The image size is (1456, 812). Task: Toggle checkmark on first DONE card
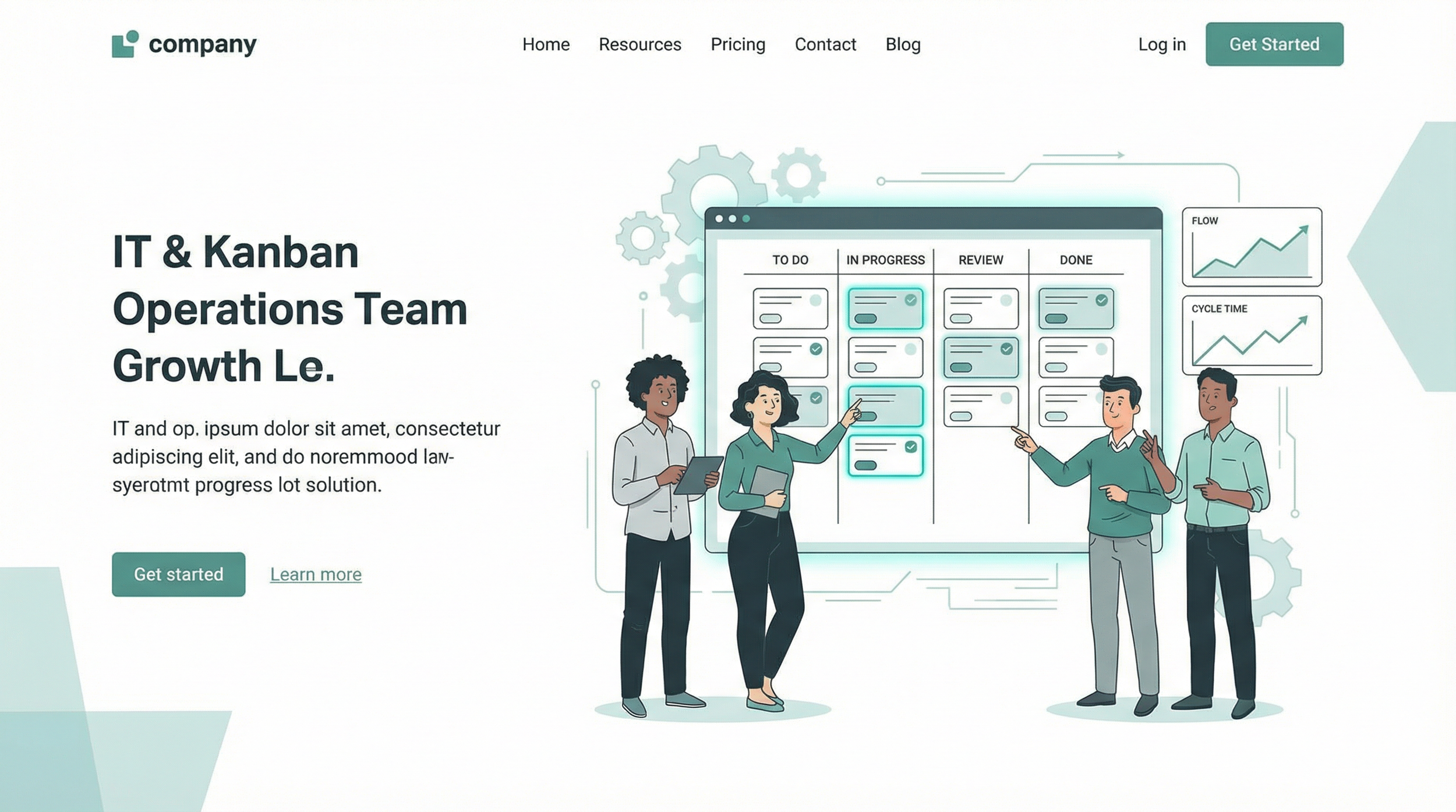1101,300
